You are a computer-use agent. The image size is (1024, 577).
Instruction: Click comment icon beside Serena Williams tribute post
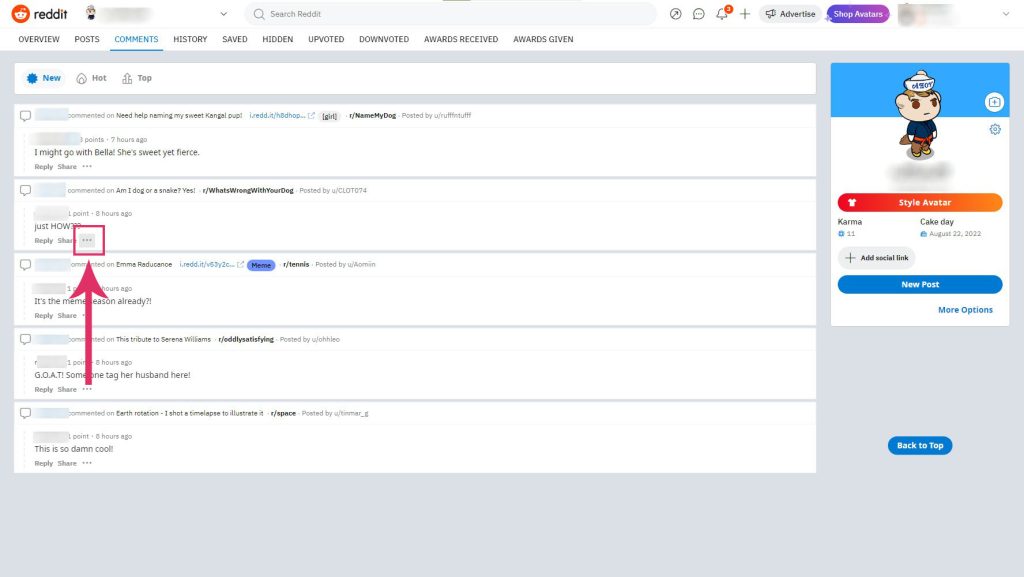25,339
